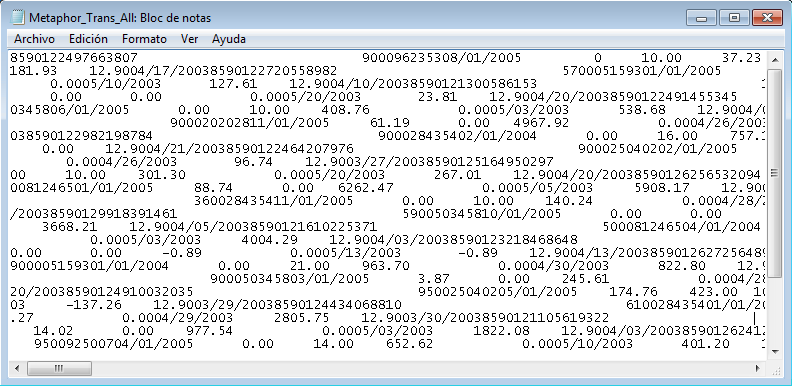792x386 pixels.
Task: Open the Formato menu
Action: 144,39
